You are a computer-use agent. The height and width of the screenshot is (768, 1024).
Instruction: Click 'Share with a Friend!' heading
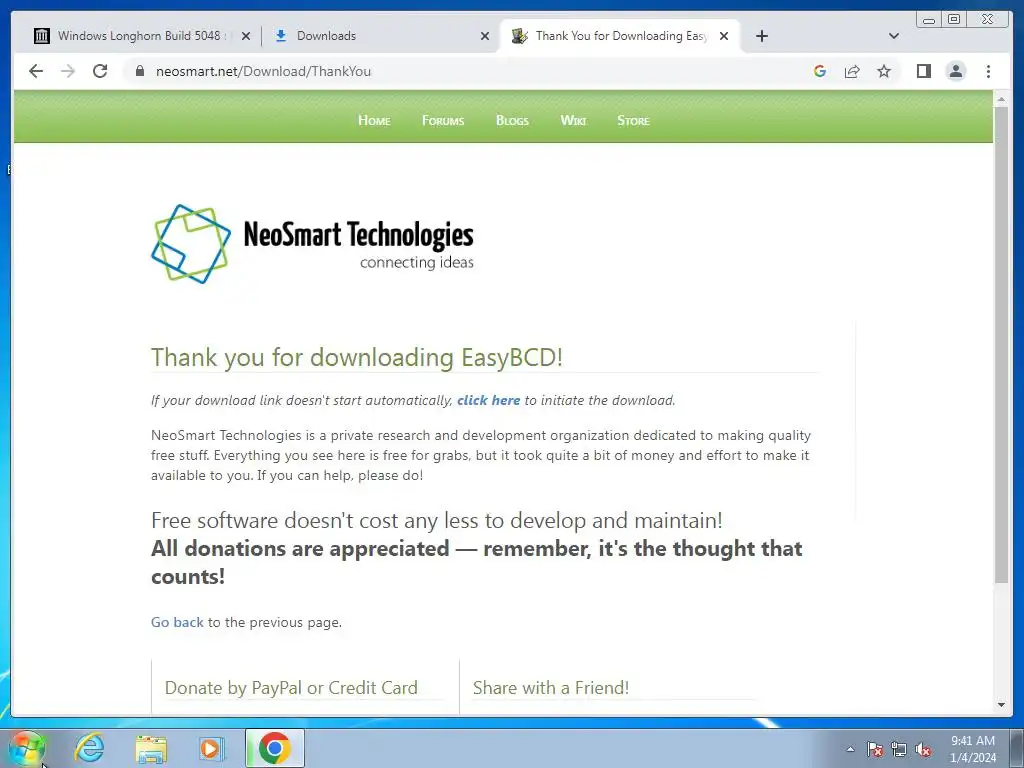pyautogui.click(x=551, y=688)
